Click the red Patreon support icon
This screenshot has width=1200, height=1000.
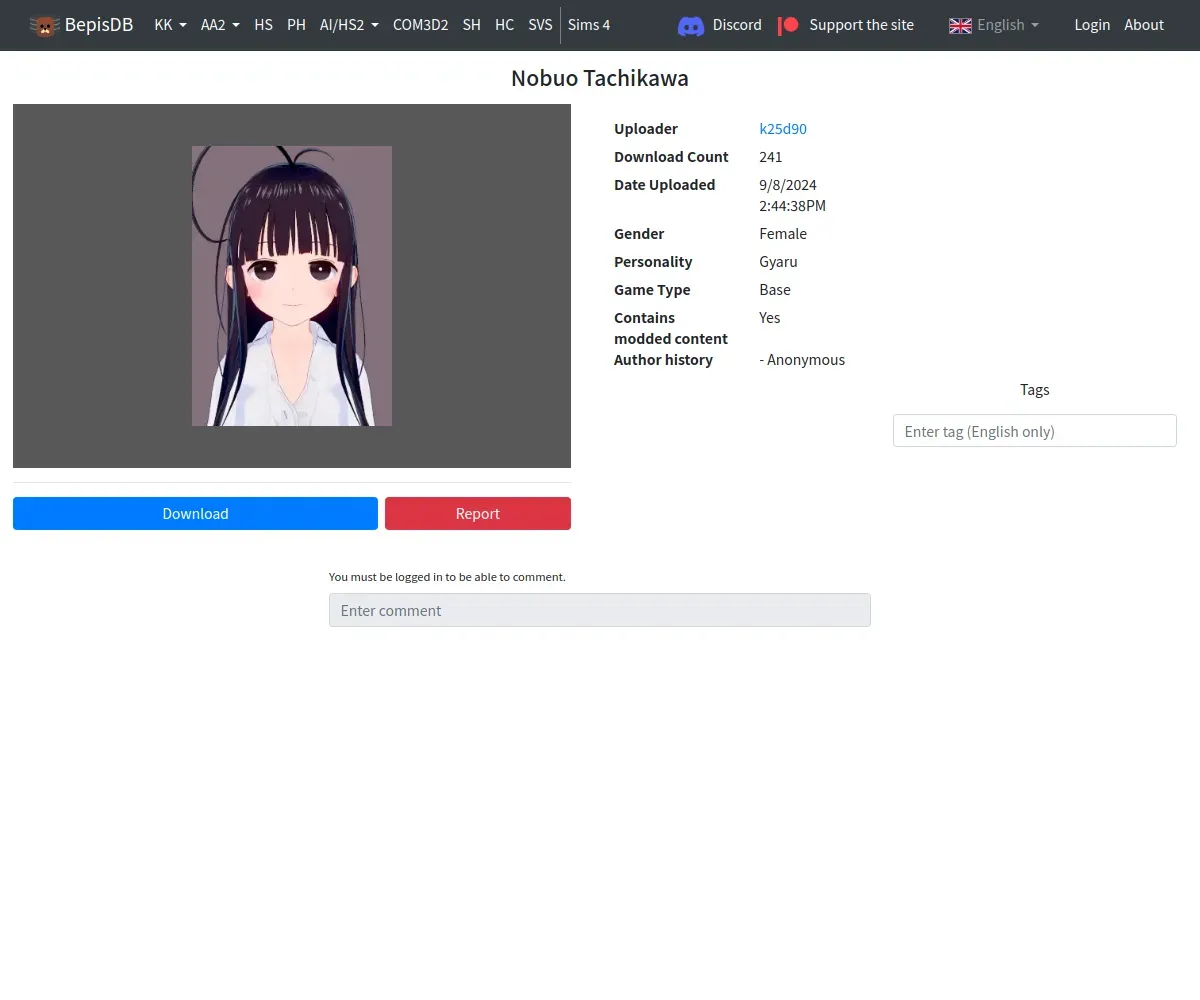(789, 25)
